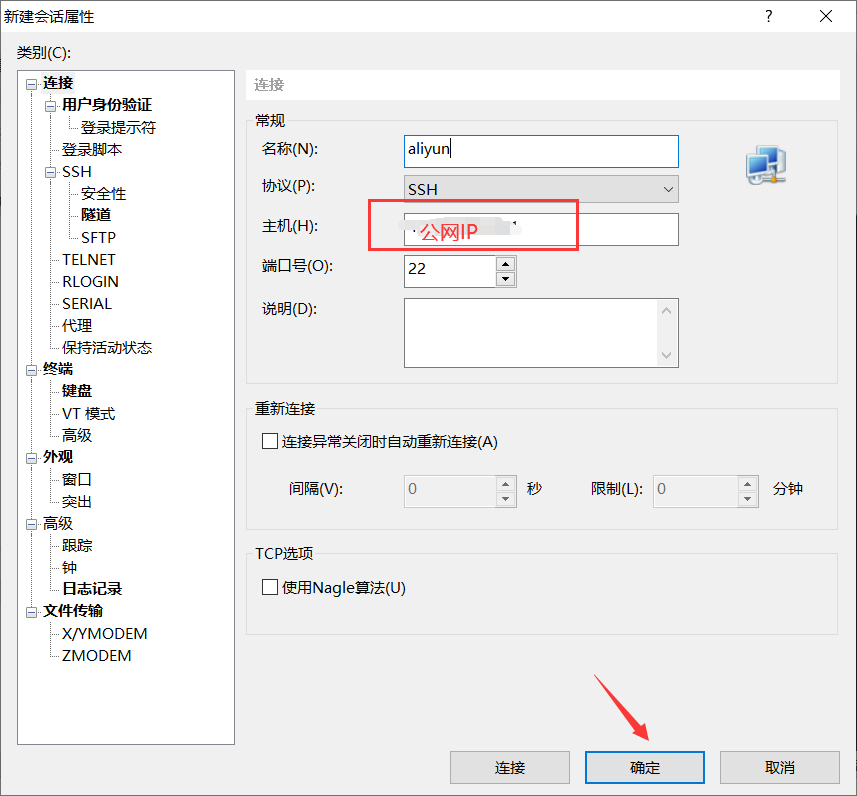Image resolution: width=857 pixels, height=796 pixels.
Task: Decrease the port number with down arrow
Action: pyautogui.click(x=507, y=277)
